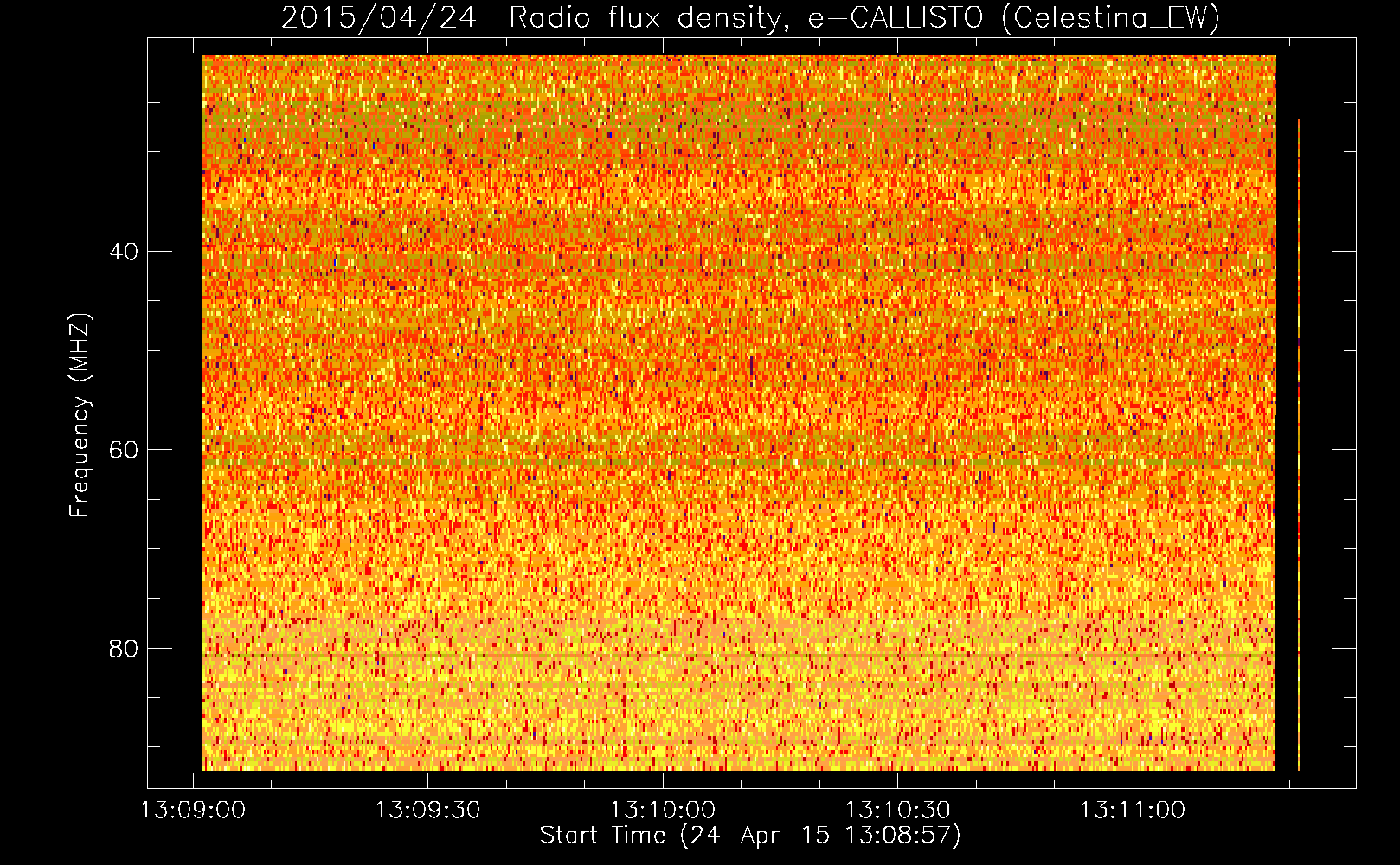Click the 13:11:00 time tick label
This screenshot has height=865, width=1400.
pyautogui.click(x=1132, y=811)
